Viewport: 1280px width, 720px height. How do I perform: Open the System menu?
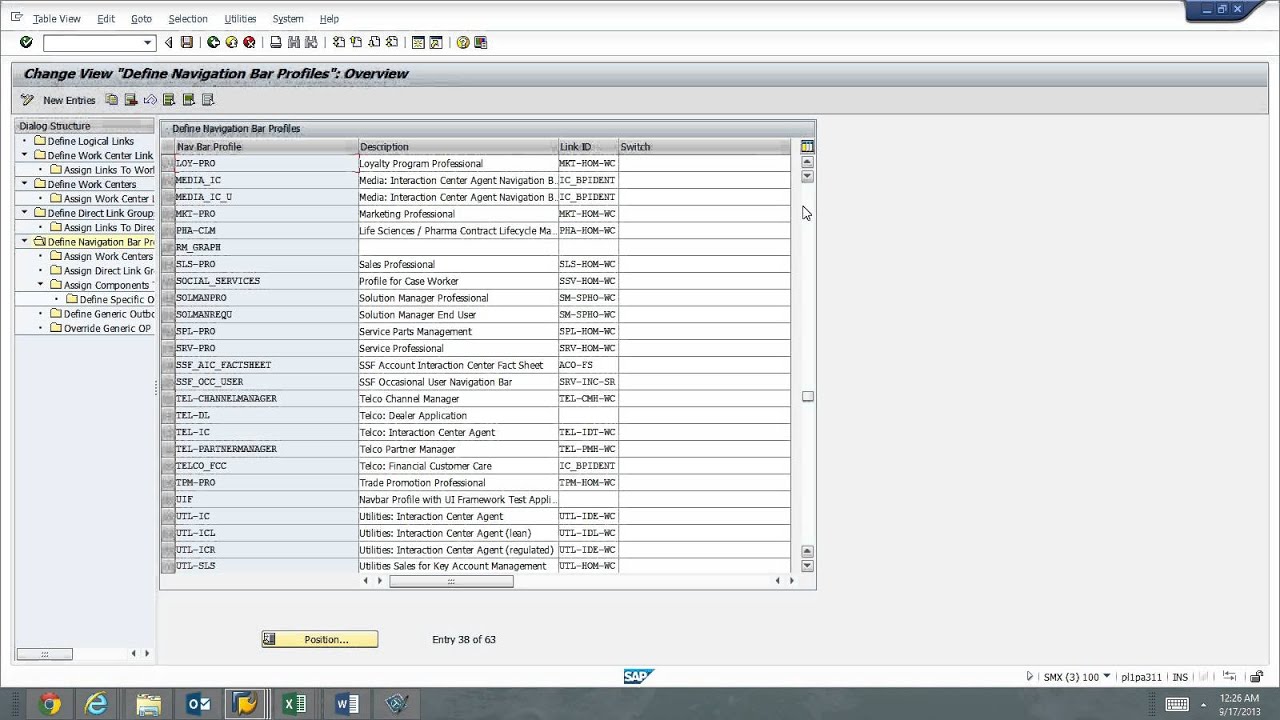point(287,19)
